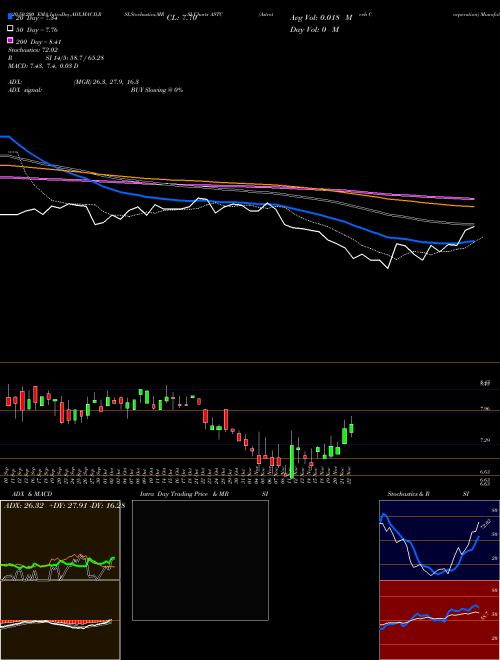Click inside the empty intraday trading price panel
500x660 pixels.
pyautogui.click(x=200, y=560)
